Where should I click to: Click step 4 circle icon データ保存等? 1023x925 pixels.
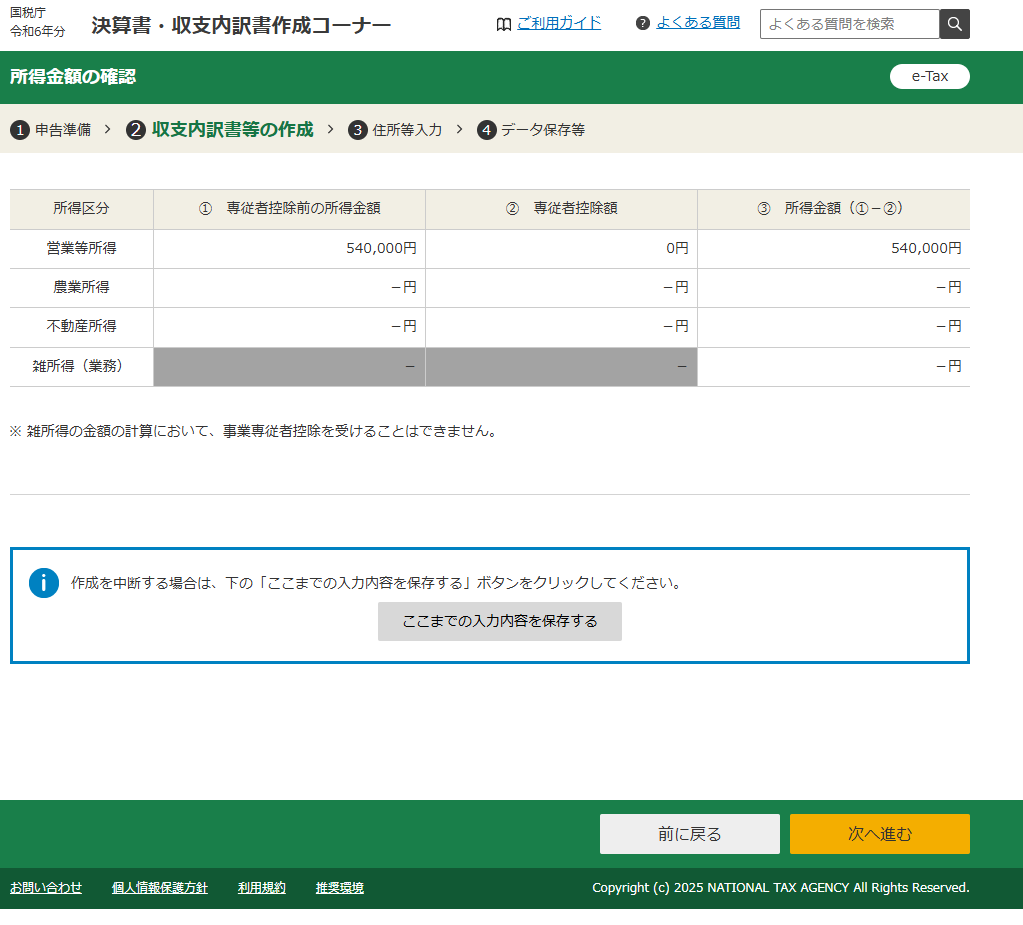pyautogui.click(x=487, y=130)
